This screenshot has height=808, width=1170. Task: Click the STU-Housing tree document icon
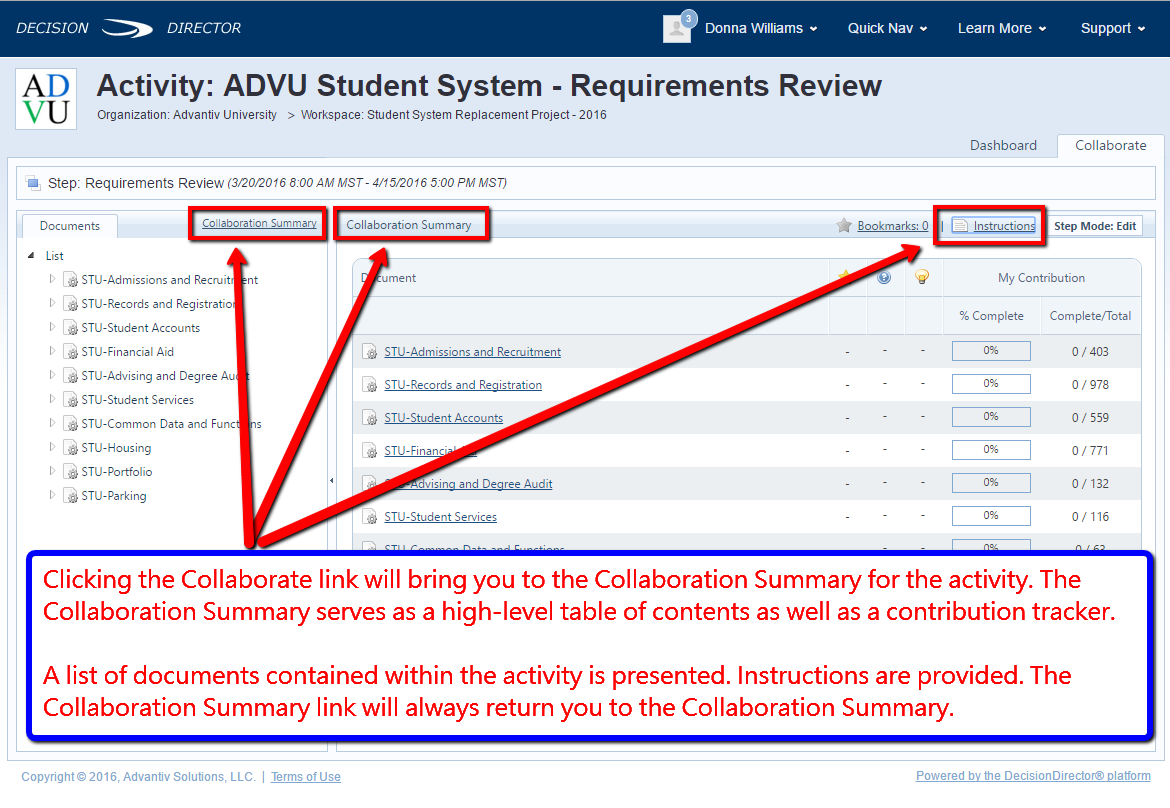[71, 448]
